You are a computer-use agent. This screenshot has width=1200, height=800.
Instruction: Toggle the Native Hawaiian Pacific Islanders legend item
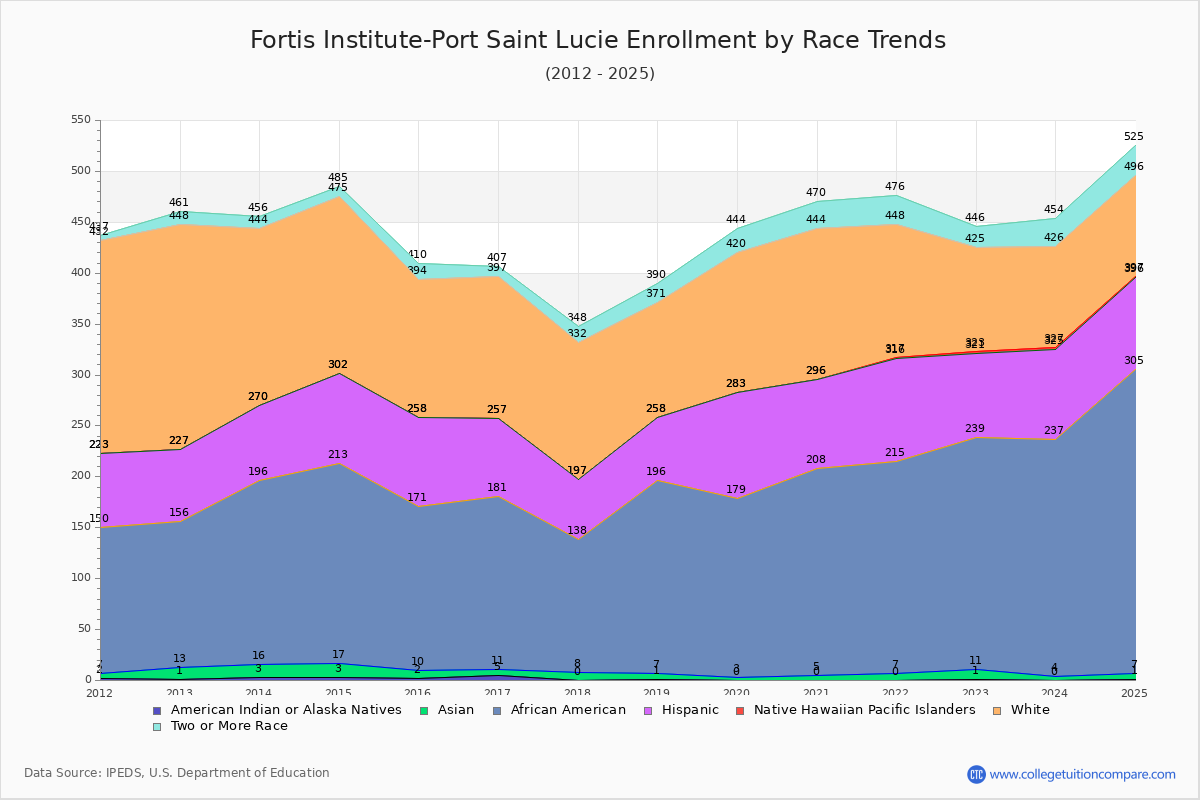click(x=856, y=710)
